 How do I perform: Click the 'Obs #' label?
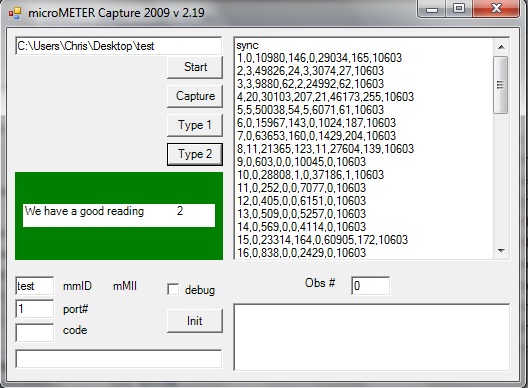coord(320,283)
